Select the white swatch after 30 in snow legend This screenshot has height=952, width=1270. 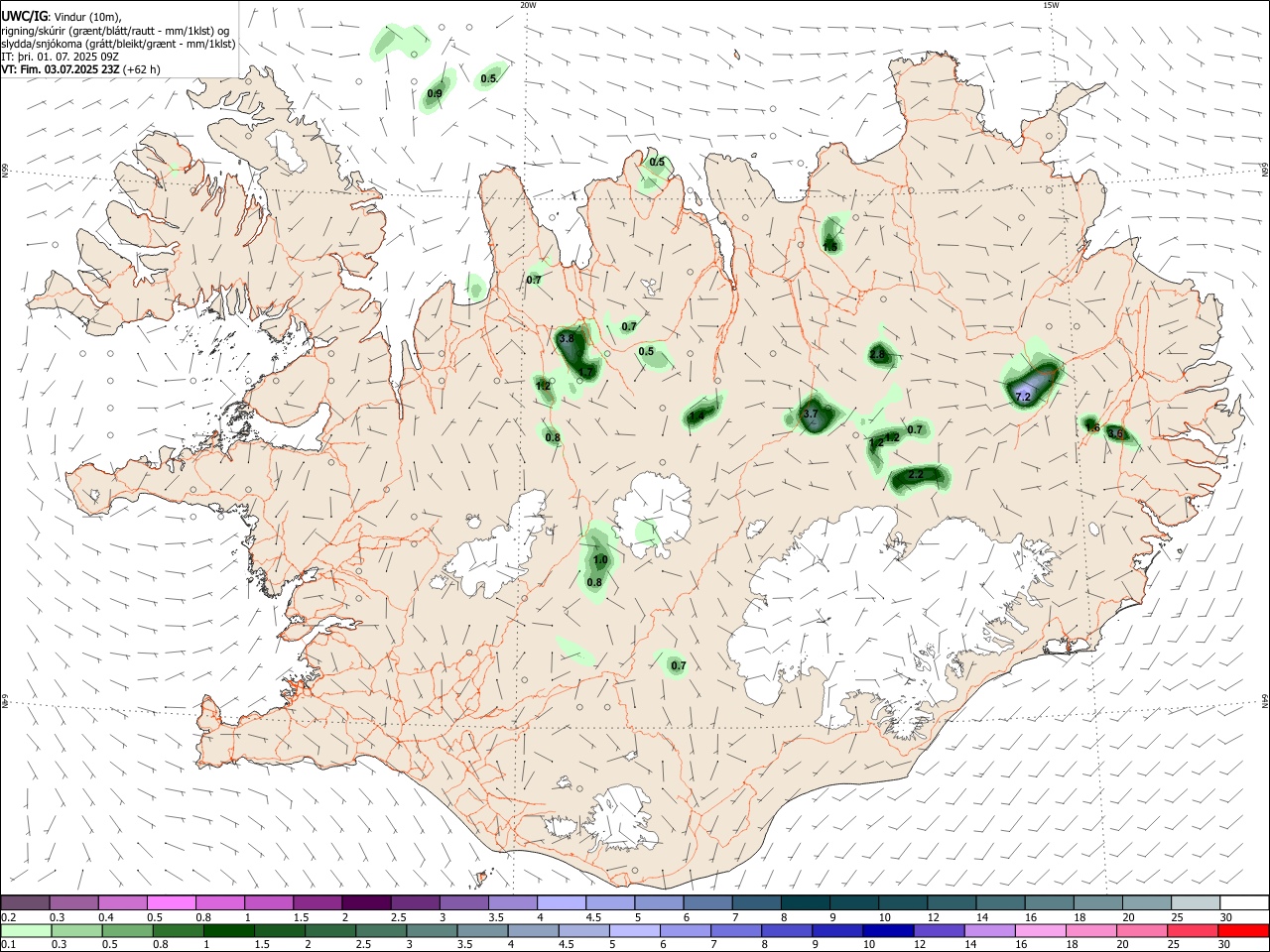(x=1243, y=903)
